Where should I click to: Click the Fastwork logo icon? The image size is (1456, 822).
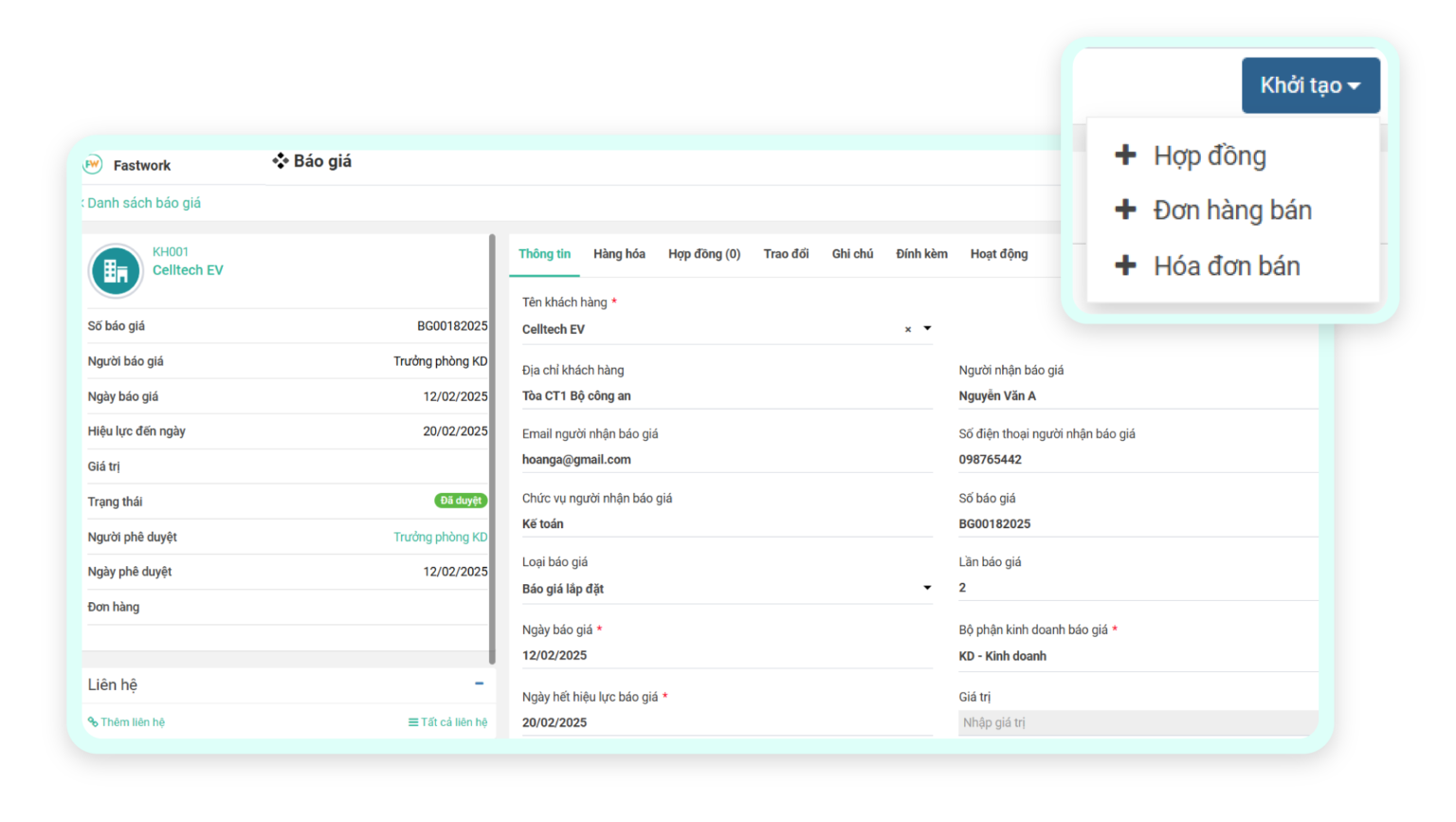pyautogui.click(x=93, y=165)
